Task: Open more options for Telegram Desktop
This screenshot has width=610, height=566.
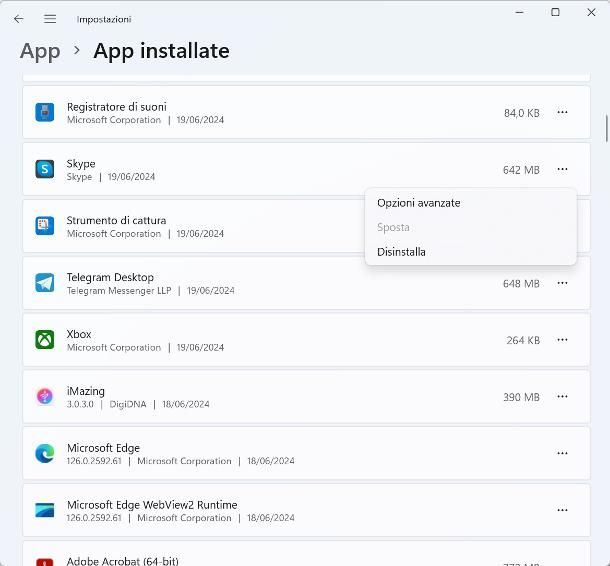Action: click(562, 283)
